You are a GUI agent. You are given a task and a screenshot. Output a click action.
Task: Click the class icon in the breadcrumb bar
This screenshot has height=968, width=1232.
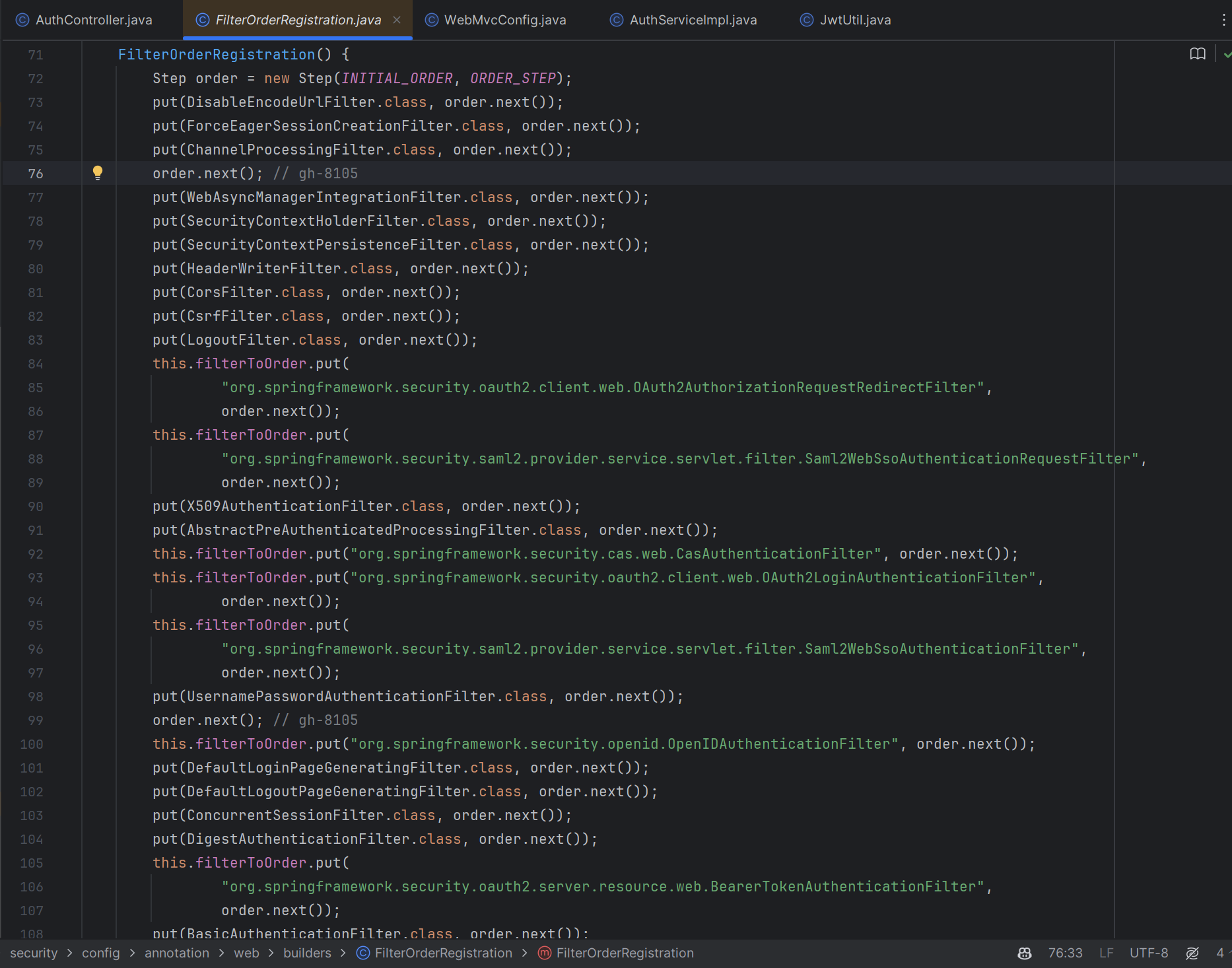click(x=363, y=953)
